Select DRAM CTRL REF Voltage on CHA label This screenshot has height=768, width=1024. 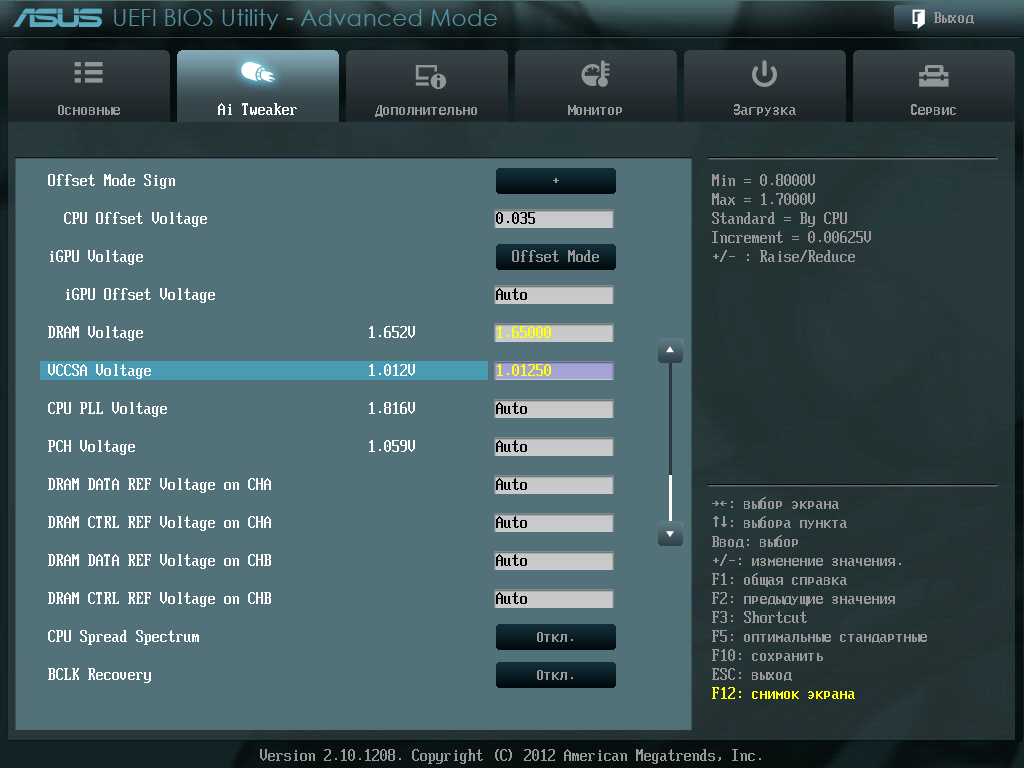click(159, 522)
